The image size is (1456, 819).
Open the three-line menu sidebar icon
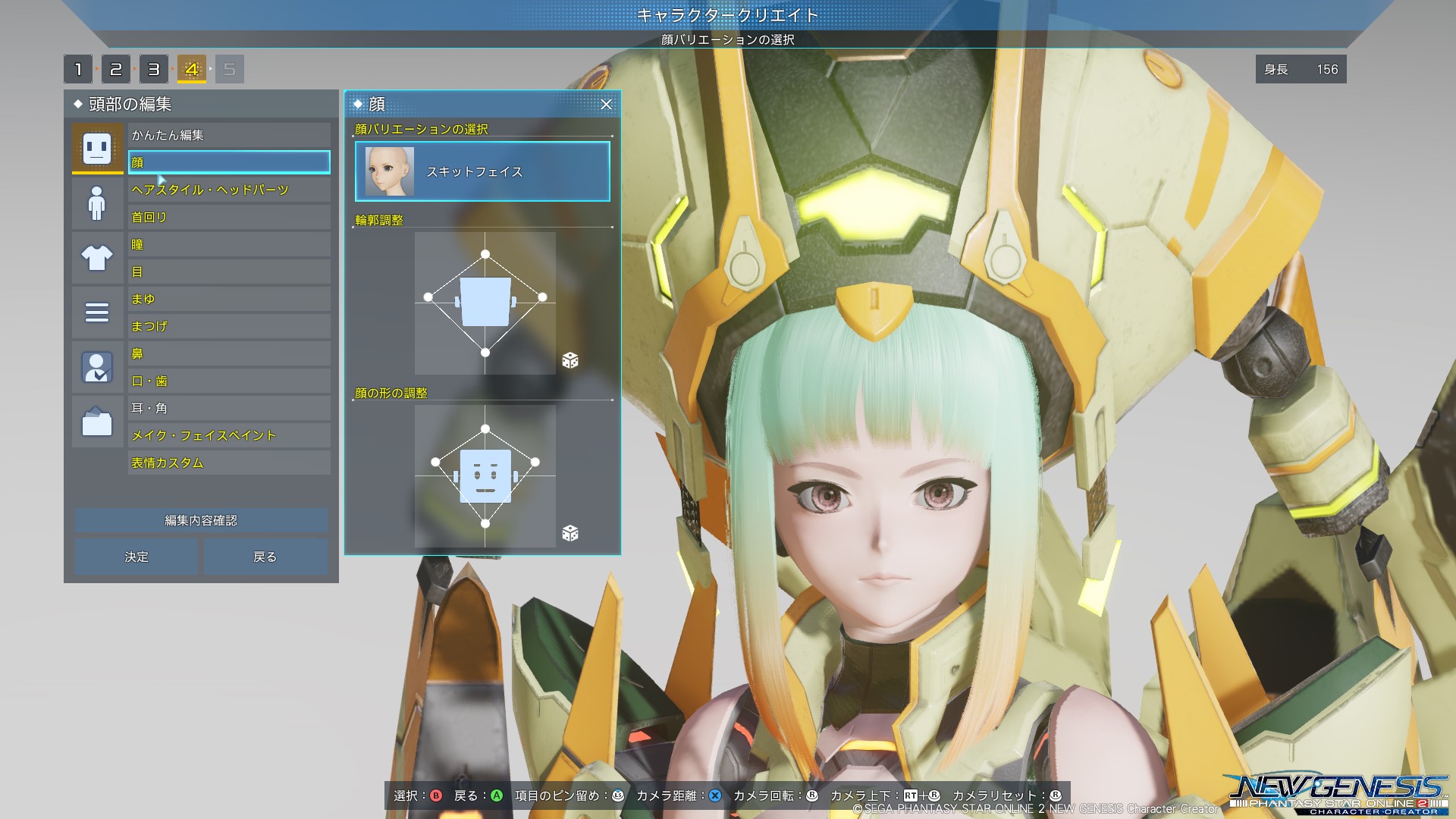point(97,312)
